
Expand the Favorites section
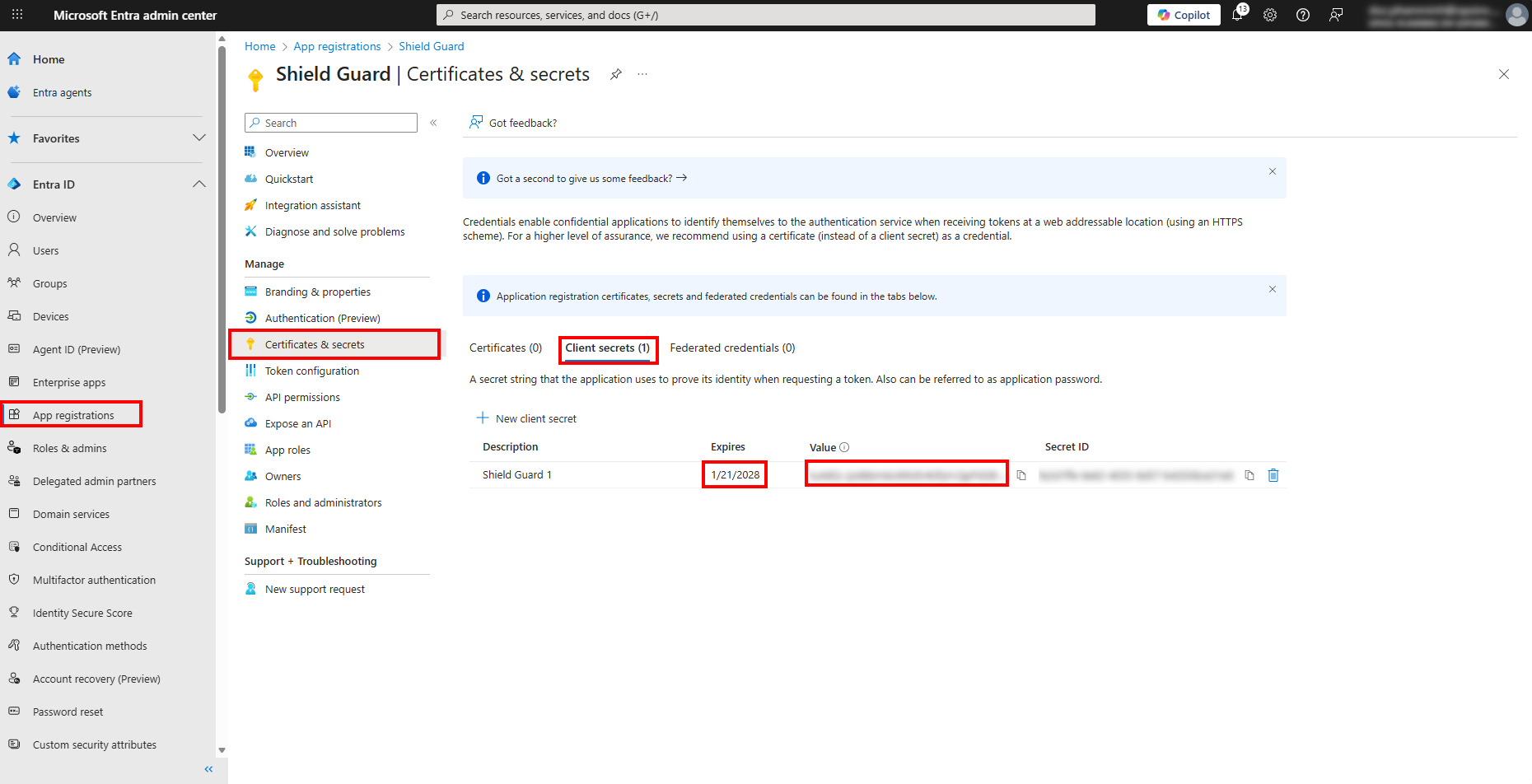[199, 138]
